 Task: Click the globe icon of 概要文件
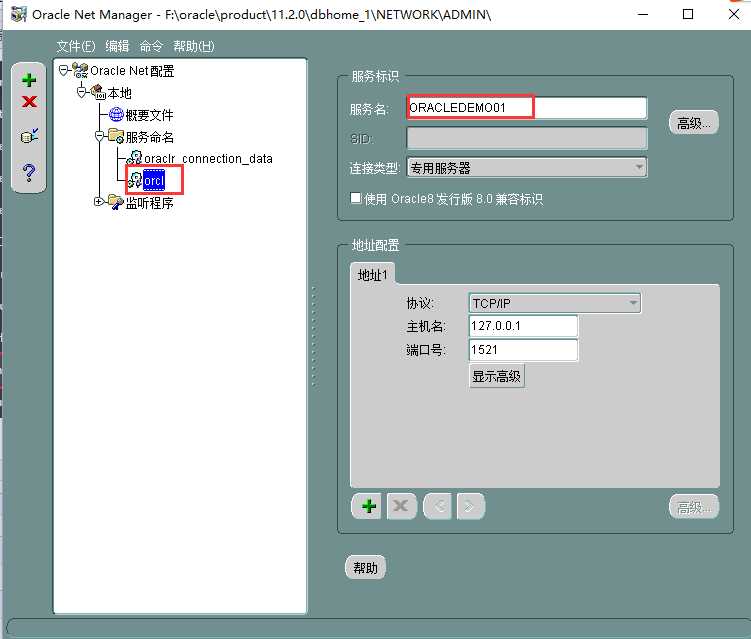point(116,114)
